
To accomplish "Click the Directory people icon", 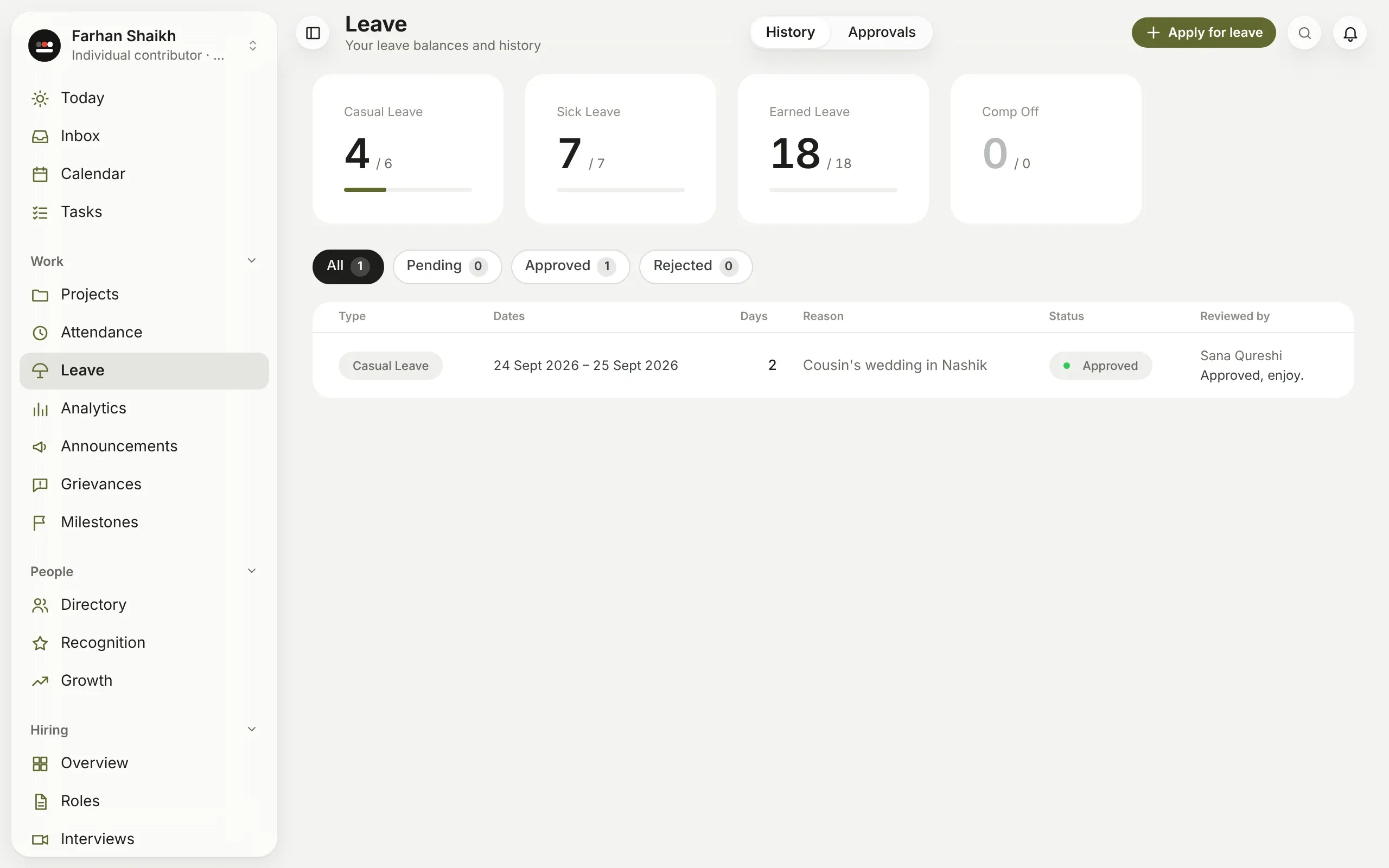I will [x=40, y=605].
